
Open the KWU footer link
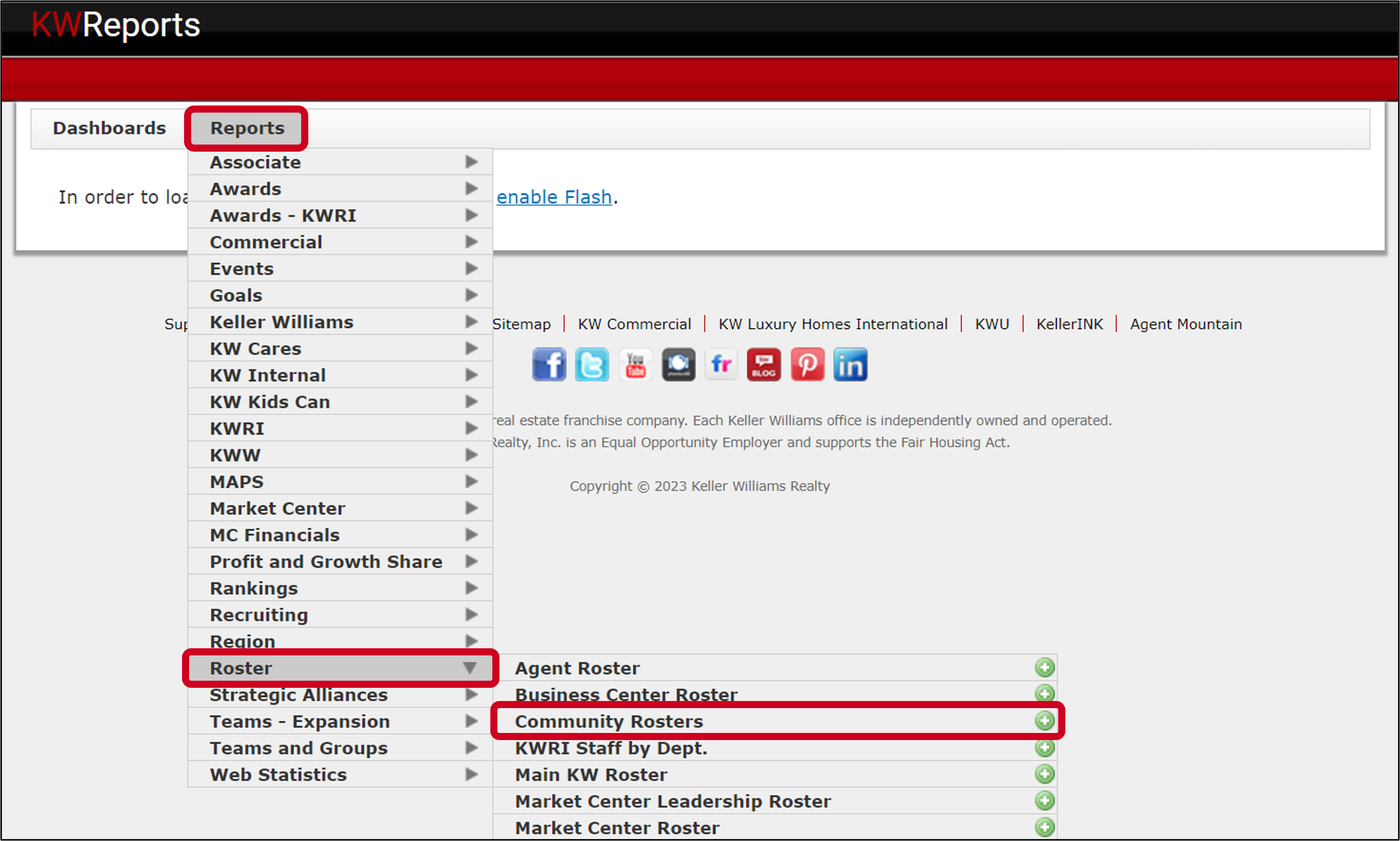coord(992,324)
